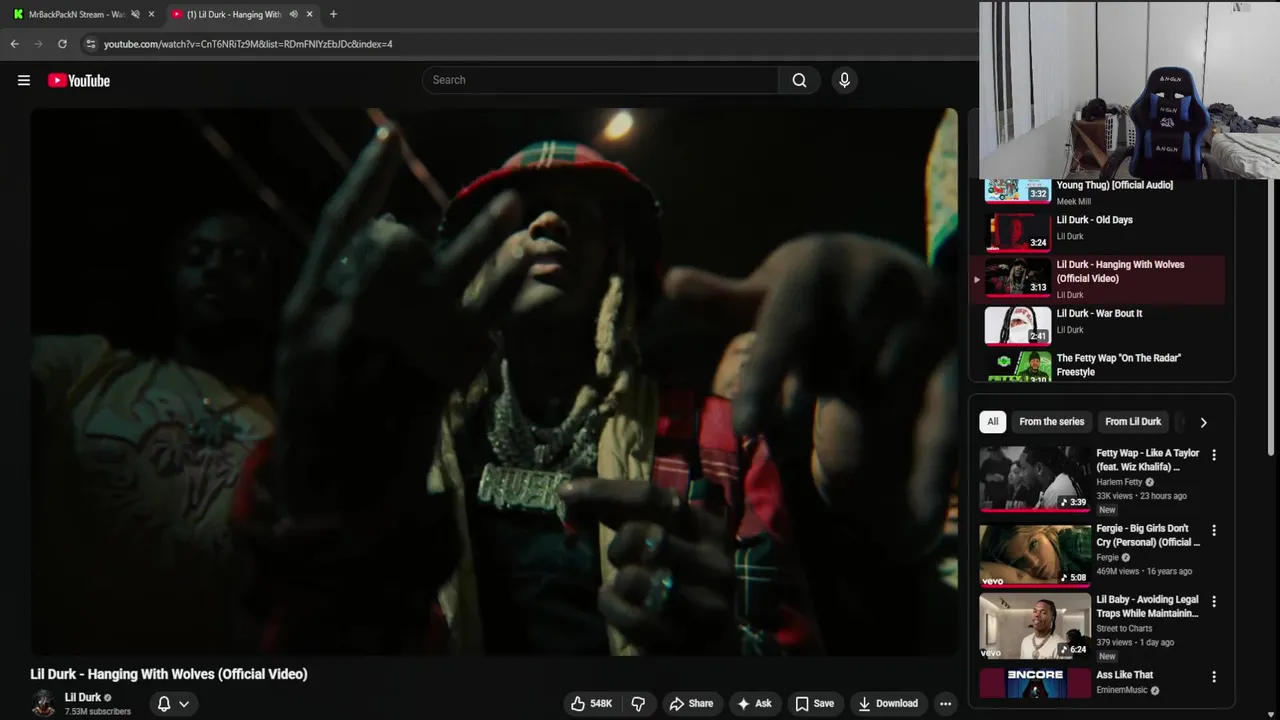Mute the Lil Durk tab audio icon
The height and width of the screenshot is (720, 1280).
click(x=293, y=14)
